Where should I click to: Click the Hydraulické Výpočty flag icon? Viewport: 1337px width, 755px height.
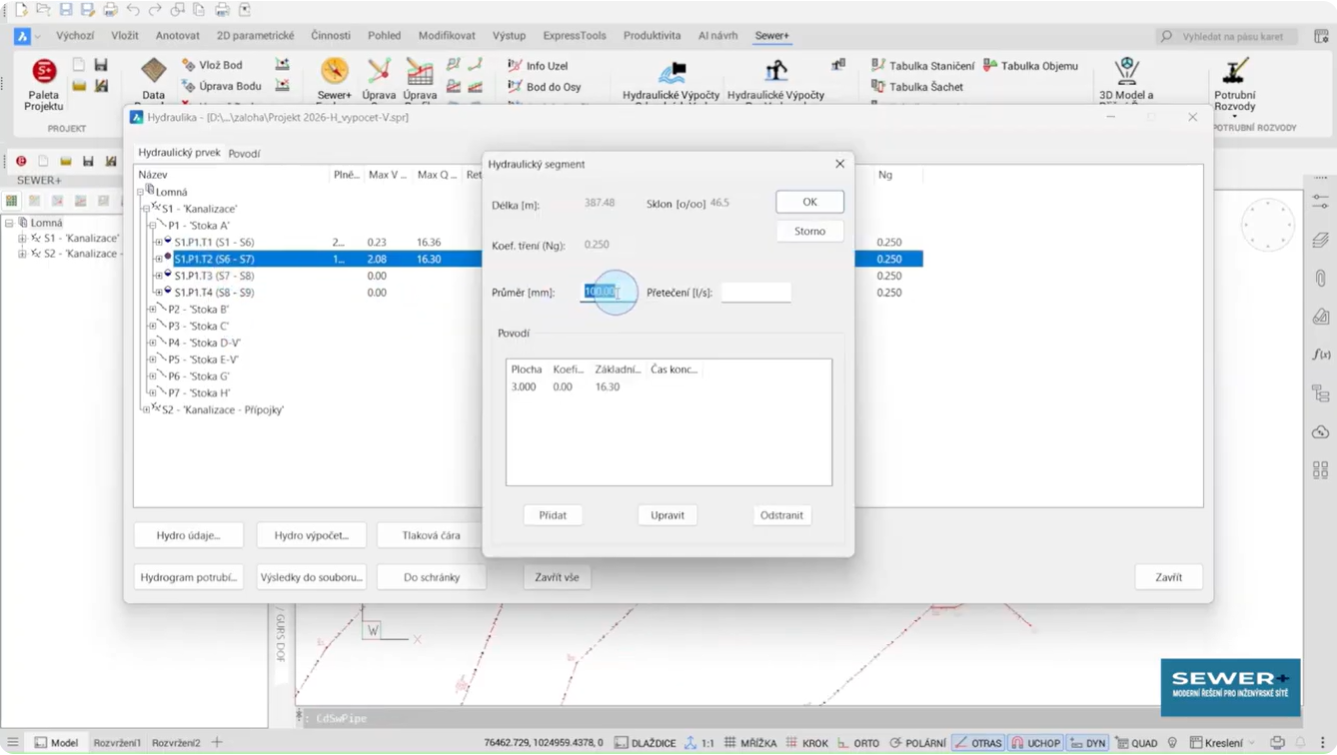[671, 73]
